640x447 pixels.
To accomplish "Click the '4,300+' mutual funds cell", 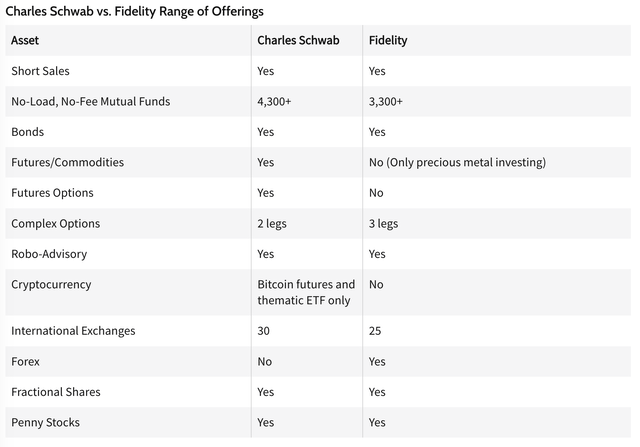I will 277,101.
